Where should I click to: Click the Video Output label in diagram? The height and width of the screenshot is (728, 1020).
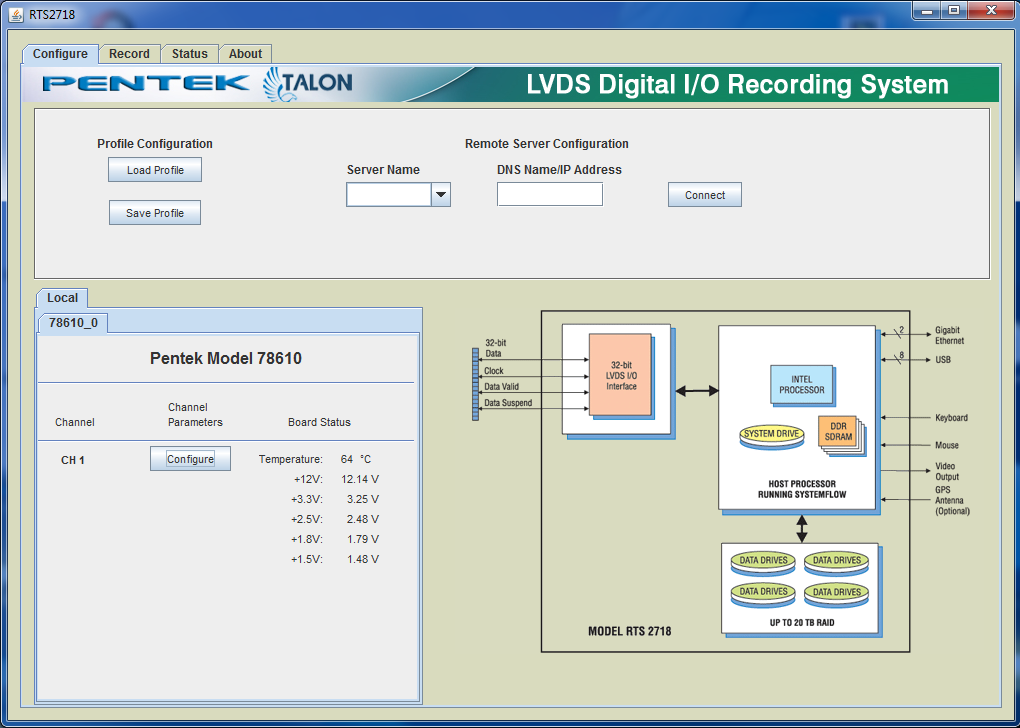[x=946, y=471]
